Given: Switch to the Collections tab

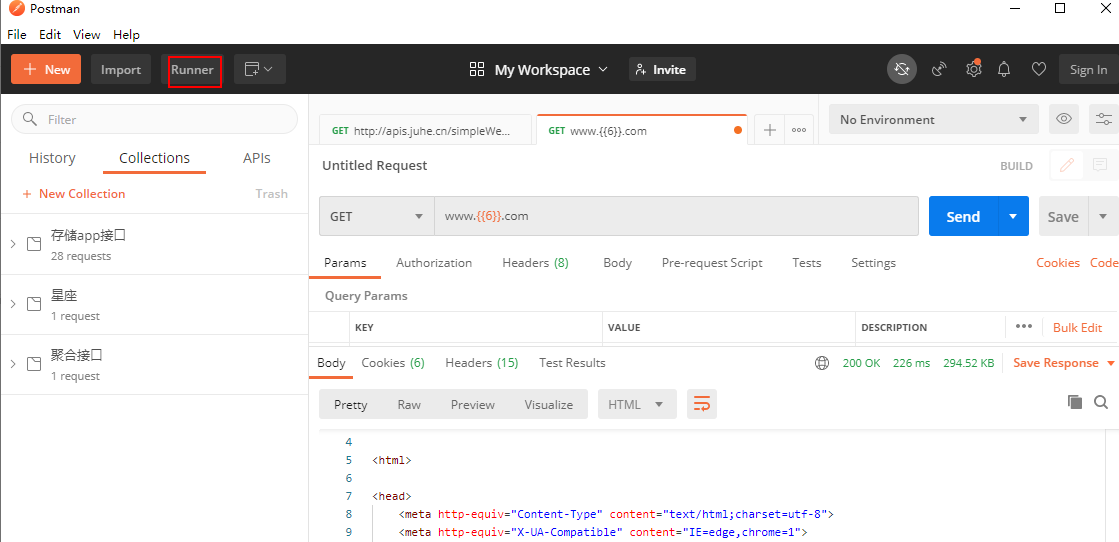Looking at the screenshot, I should click(x=154, y=158).
